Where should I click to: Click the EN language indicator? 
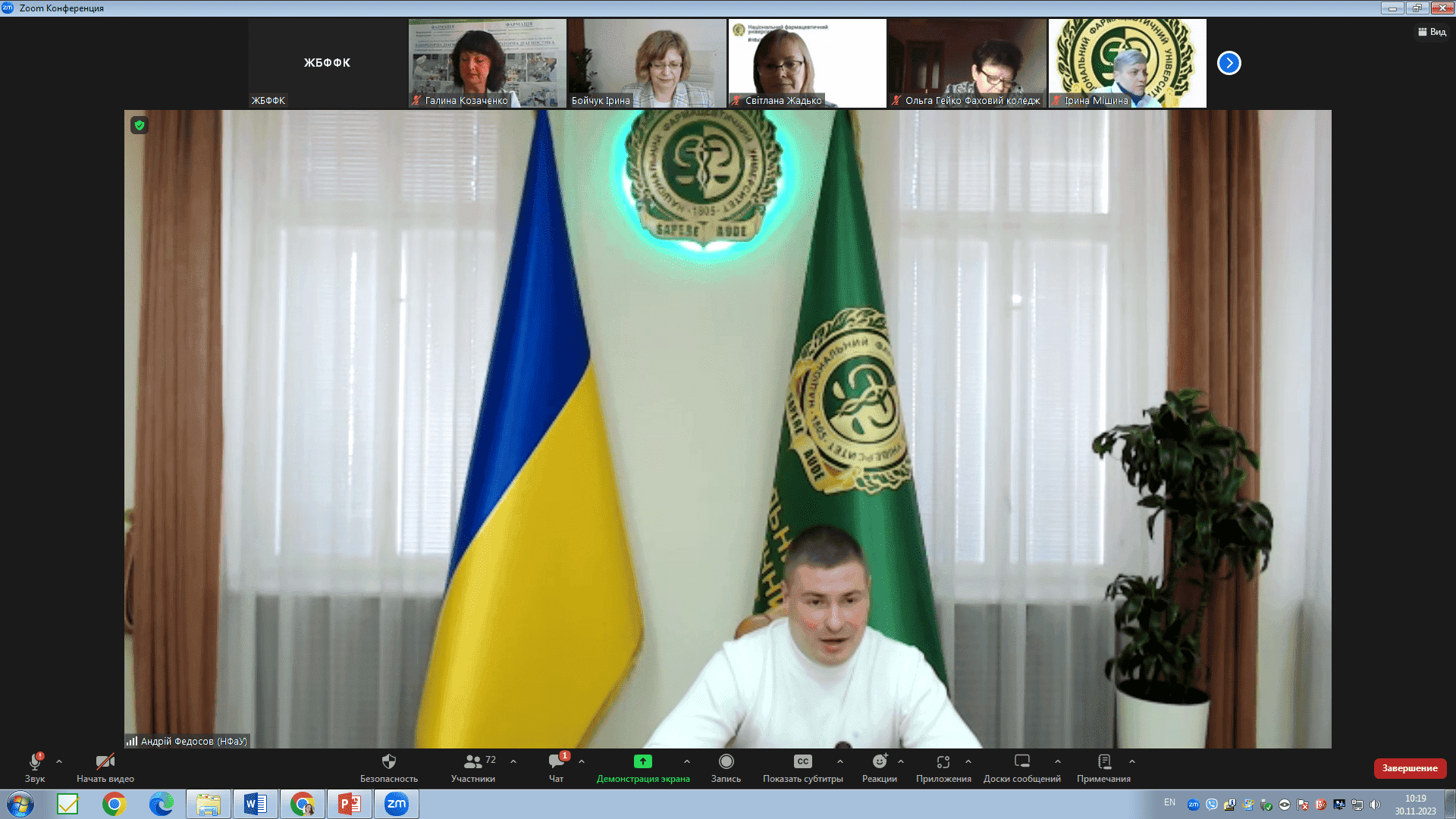point(1170,802)
